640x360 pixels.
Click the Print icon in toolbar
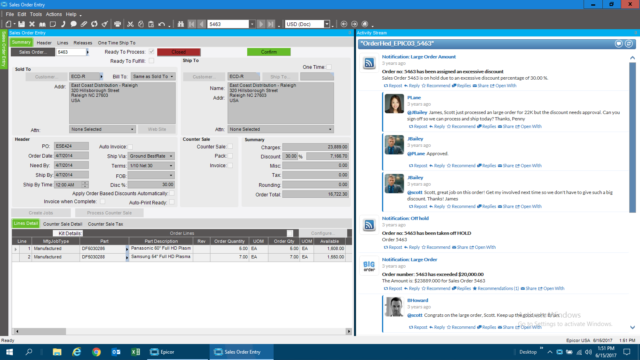(x=118, y=24)
